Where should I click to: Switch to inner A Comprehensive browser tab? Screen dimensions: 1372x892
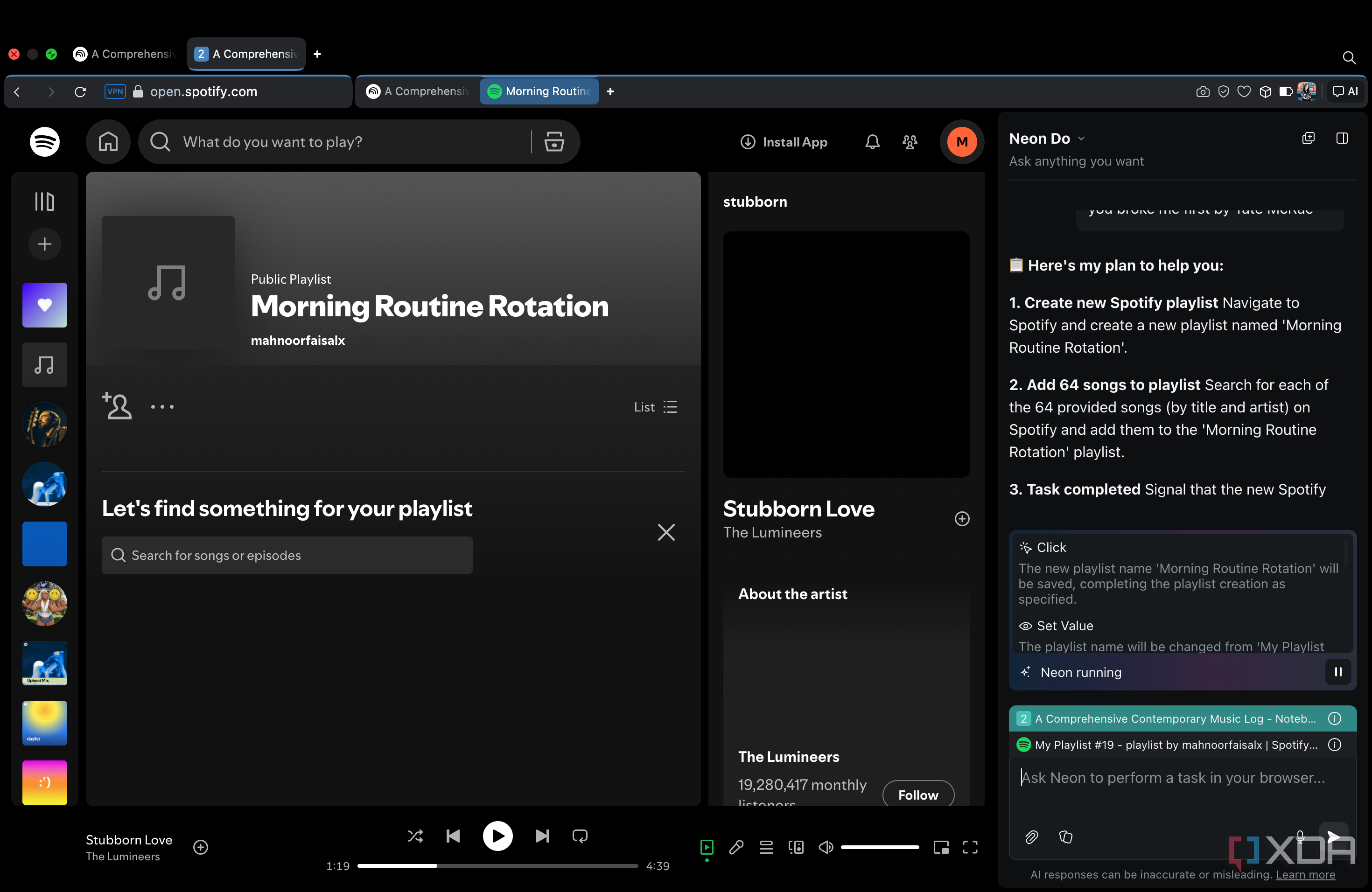pos(419,91)
